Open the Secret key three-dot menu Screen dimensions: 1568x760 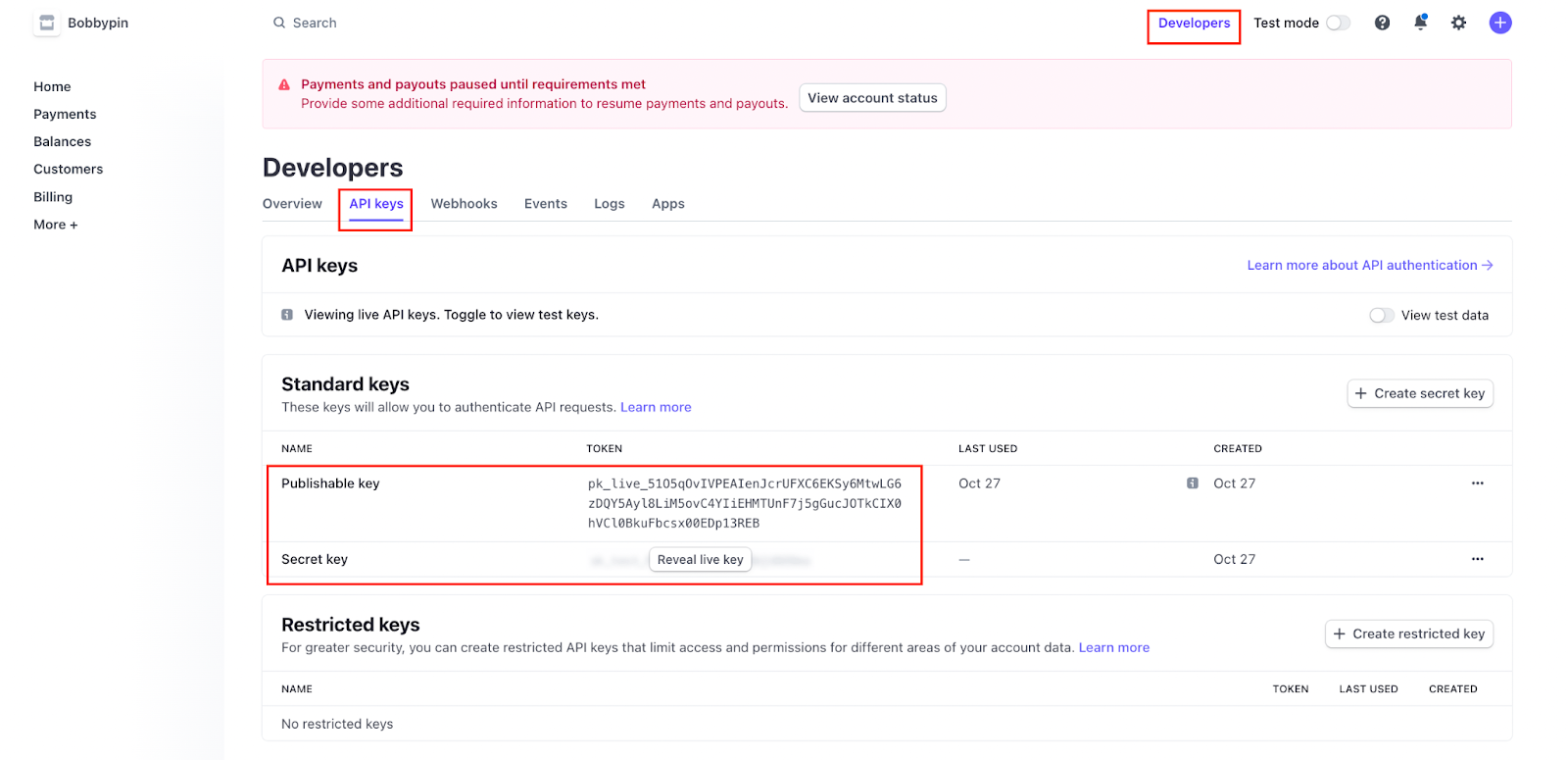tap(1477, 559)
